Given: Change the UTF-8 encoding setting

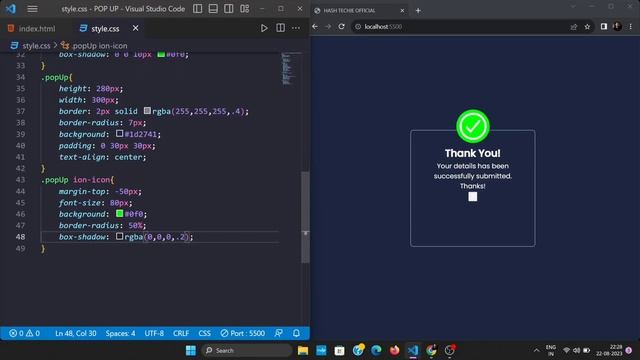Looking at the screenshot, I should [154, 333].
